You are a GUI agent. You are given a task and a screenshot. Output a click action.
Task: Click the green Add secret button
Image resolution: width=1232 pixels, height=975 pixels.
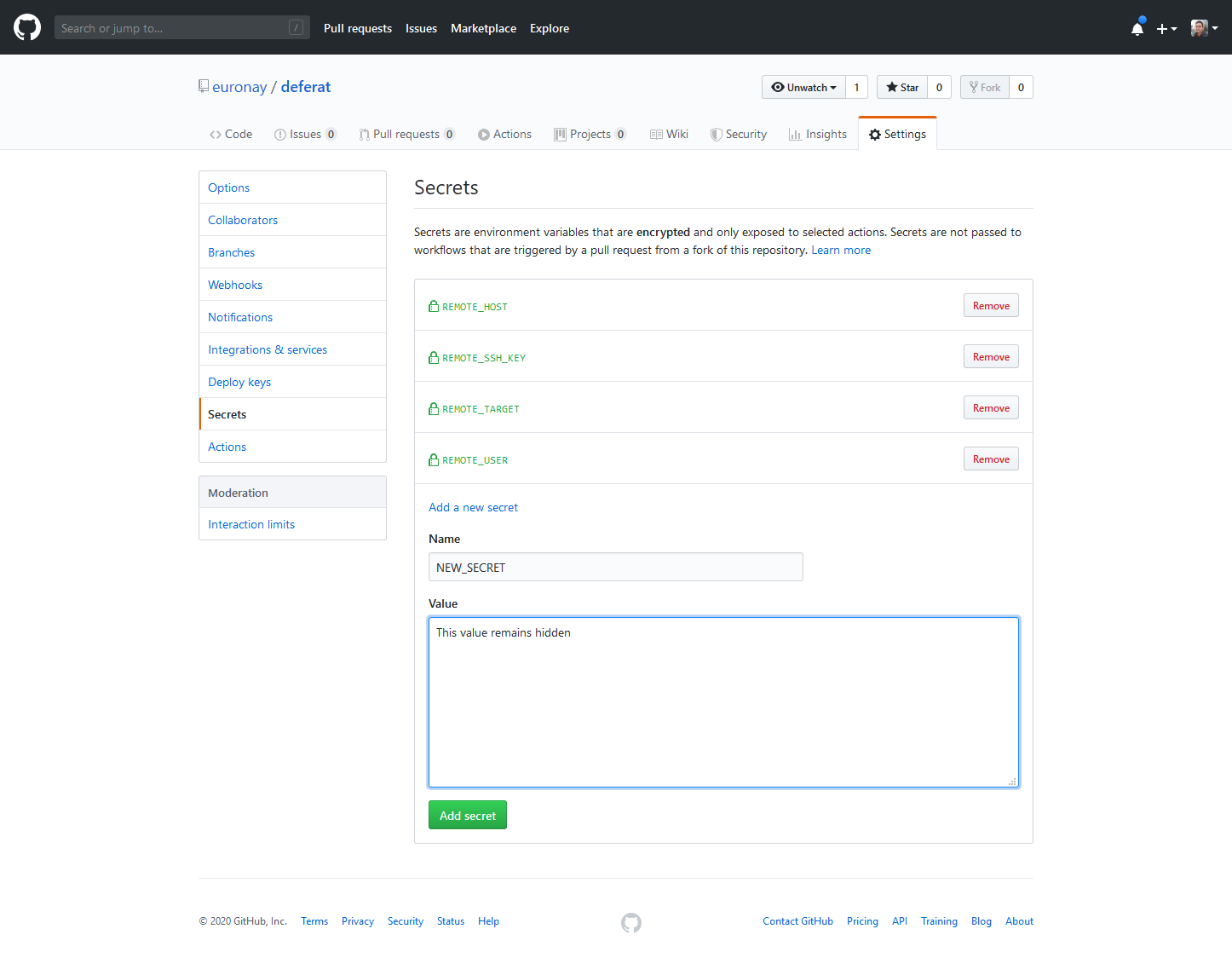pyautogui.click(x=468, y=815)
